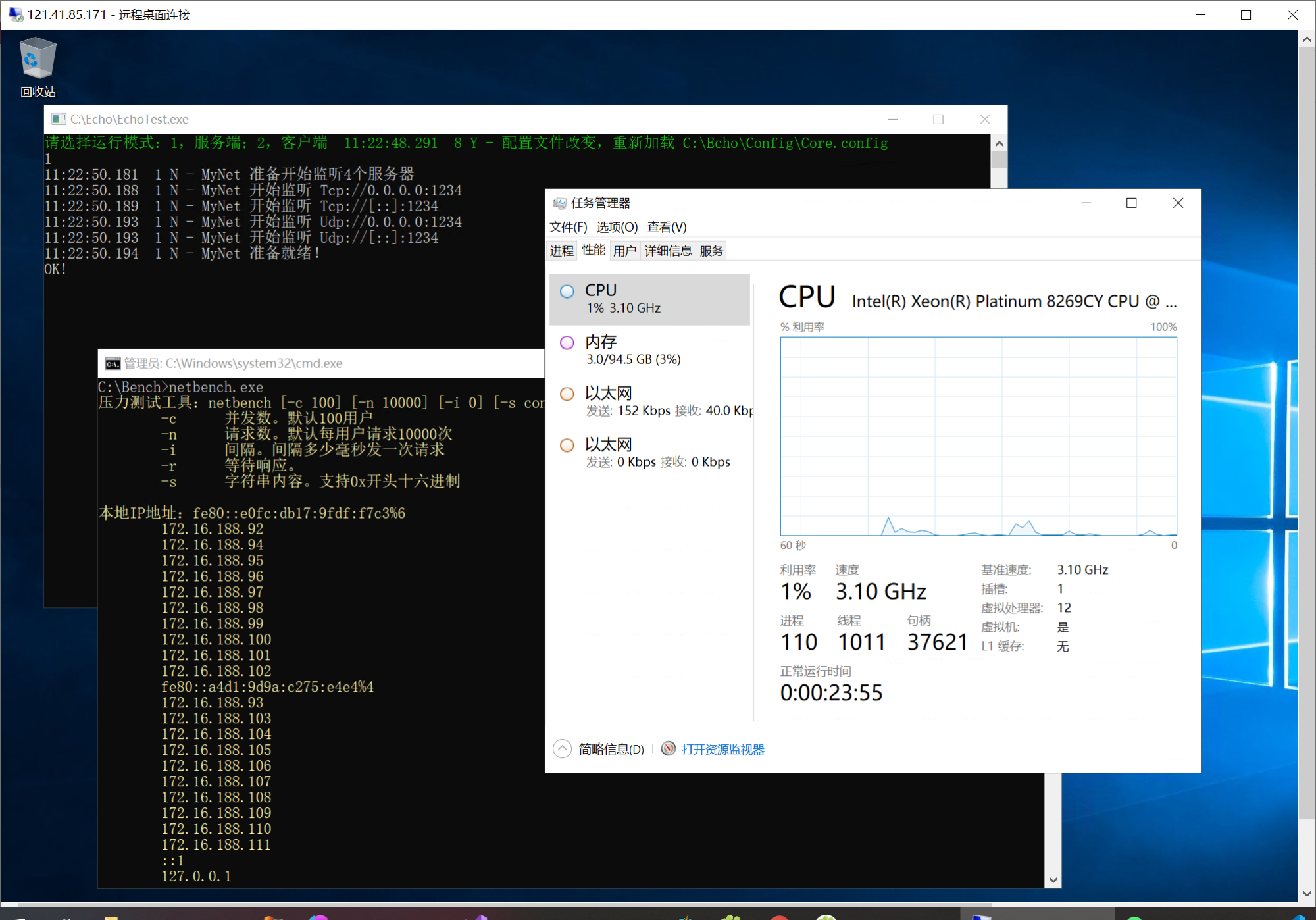Click EchoTest console scrollbar up arrow
1316x920 pixels.
point(999,143)
